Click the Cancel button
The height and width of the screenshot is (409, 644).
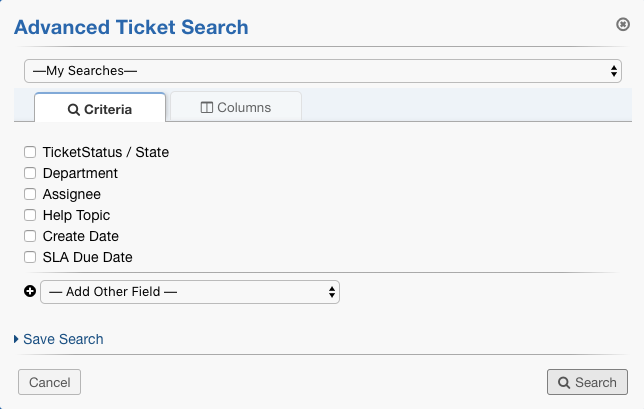point(49,382)
